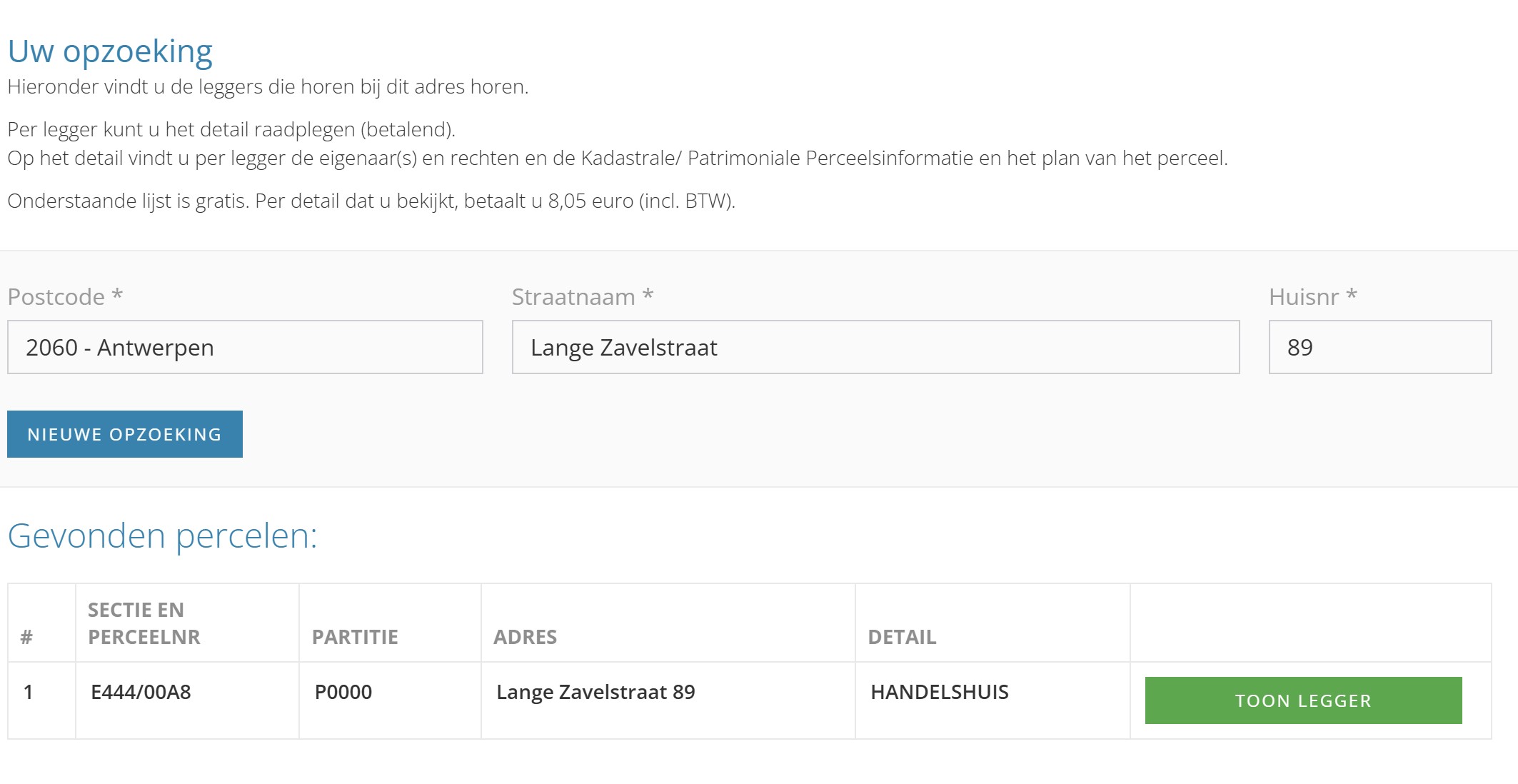
Task: Click the Postcode field label
Action: coord(65,296)
